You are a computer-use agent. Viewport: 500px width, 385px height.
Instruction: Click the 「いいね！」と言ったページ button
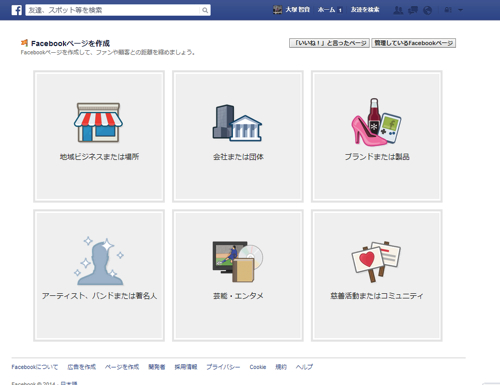pyautogui.click(x=329, y=43)
